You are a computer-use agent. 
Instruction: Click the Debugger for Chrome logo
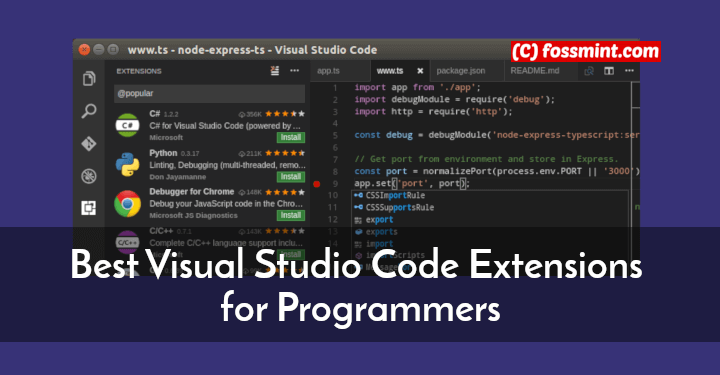point(127,204)
